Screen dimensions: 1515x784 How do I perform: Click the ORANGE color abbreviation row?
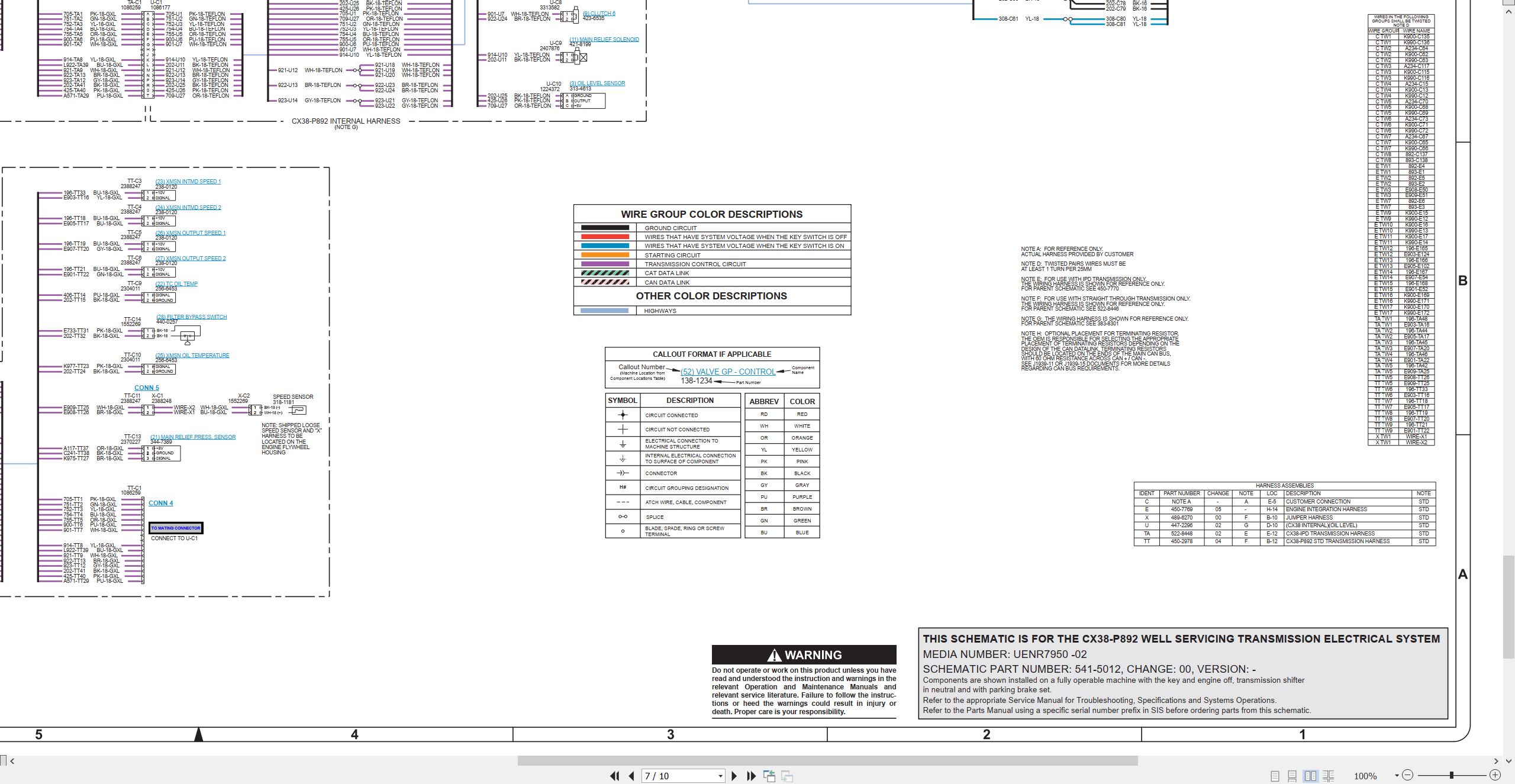(x=782, y=438)
